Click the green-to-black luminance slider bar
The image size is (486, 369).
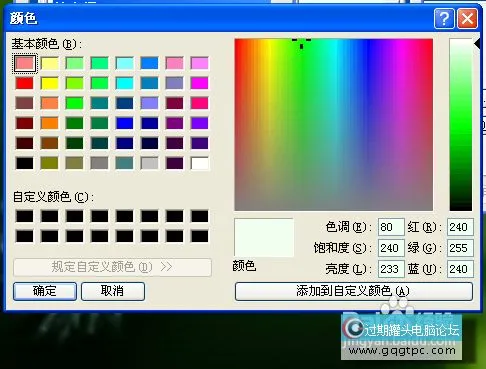coord(461,125)
